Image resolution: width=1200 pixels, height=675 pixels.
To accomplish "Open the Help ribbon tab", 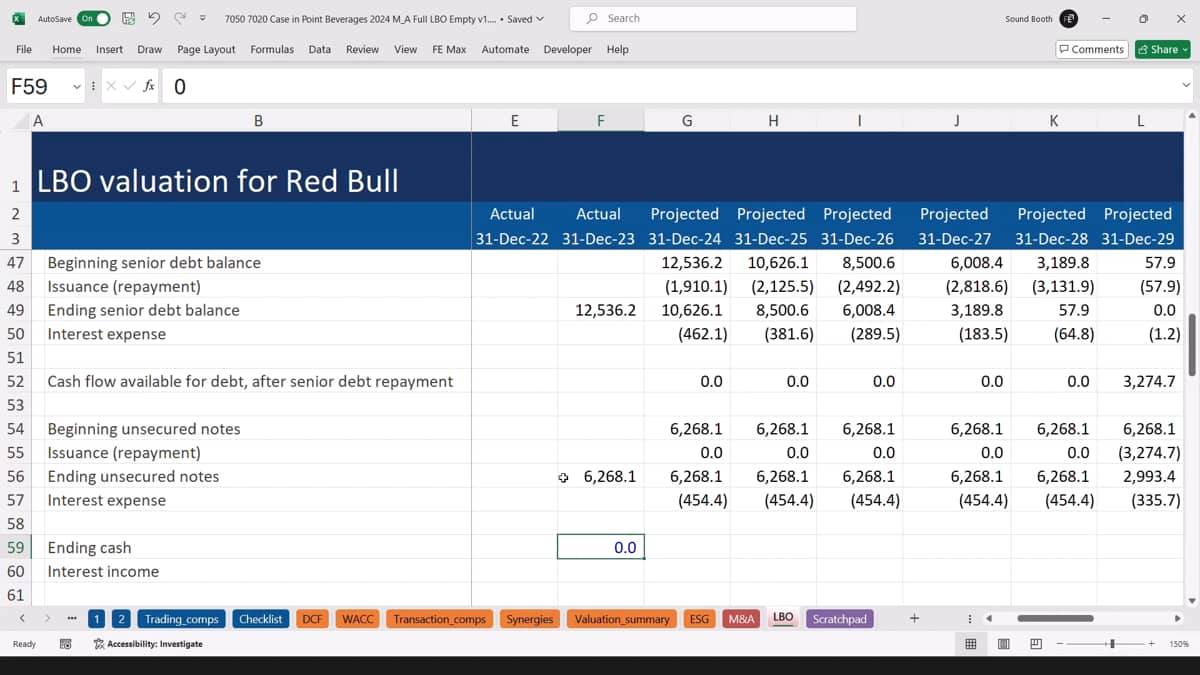I will click(618, 49).
